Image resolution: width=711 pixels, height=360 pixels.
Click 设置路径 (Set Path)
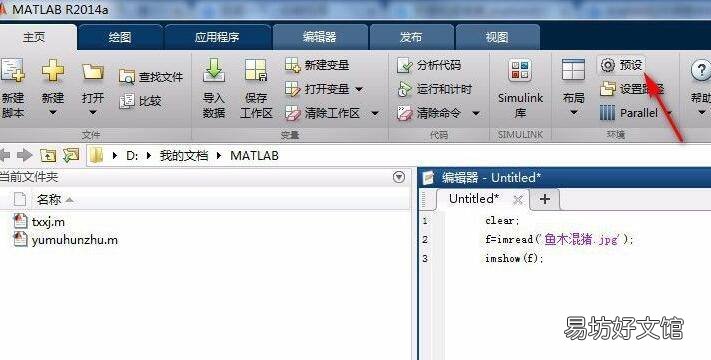[x=632, y=89]
